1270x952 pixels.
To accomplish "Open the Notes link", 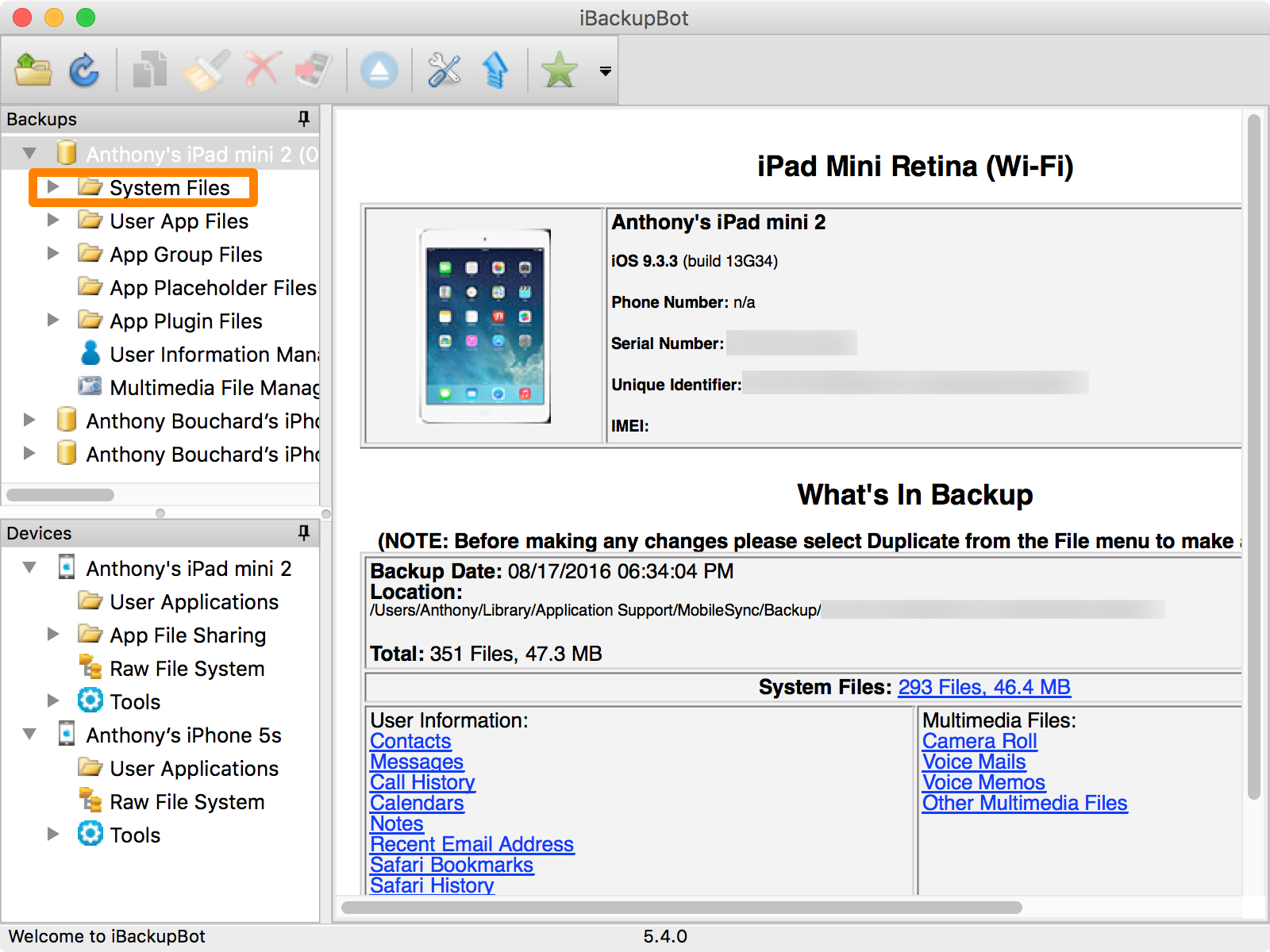I will tap(397, 823).
